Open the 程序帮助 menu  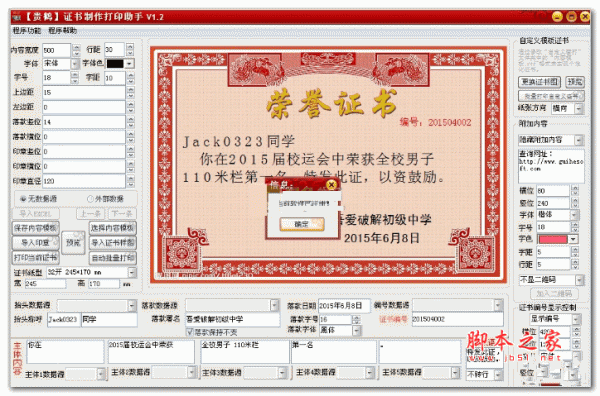[x=62, y=30]
